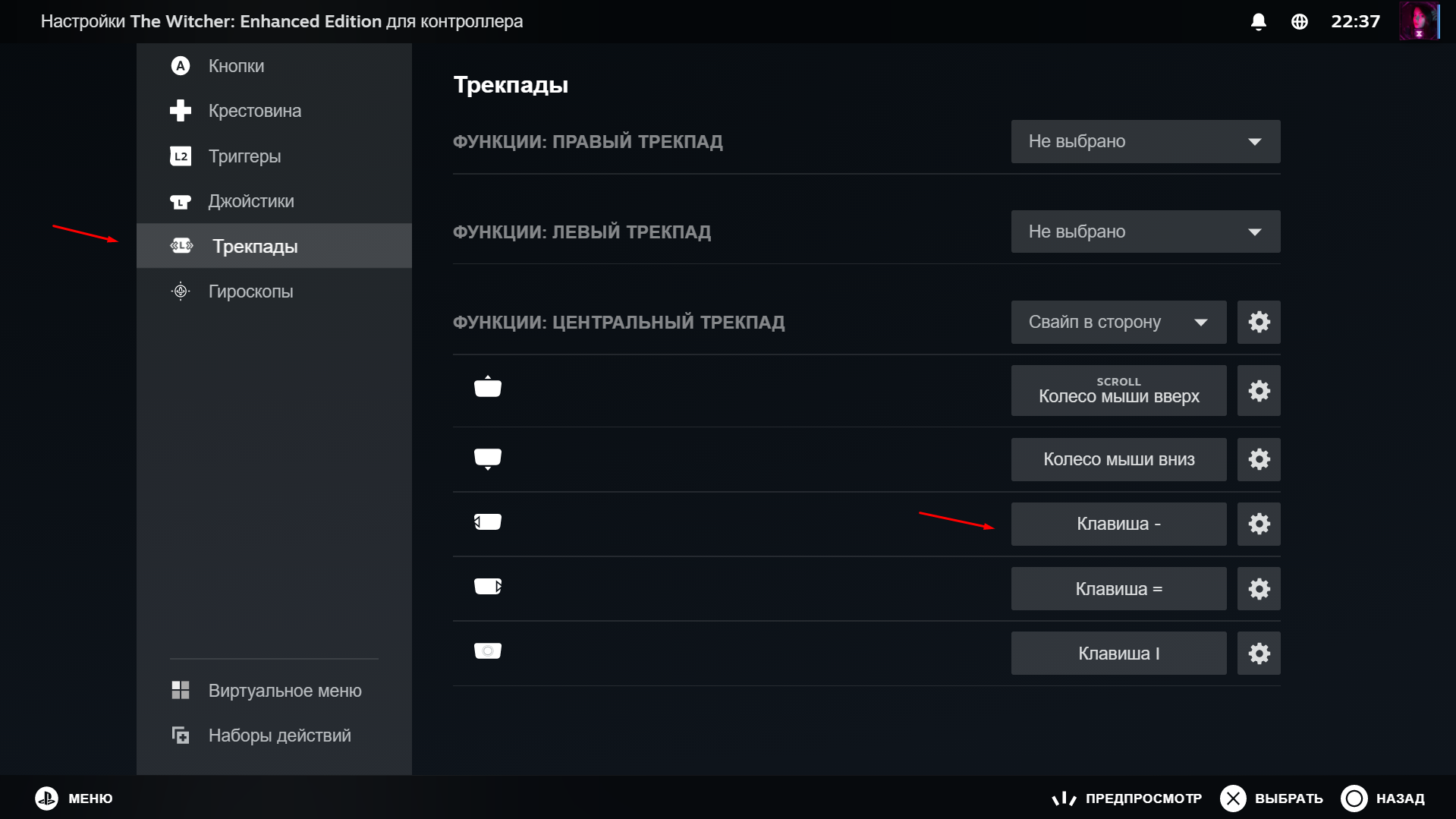
Task: Open gear settings for mouse wheel up
Action: click(1258, 391)
